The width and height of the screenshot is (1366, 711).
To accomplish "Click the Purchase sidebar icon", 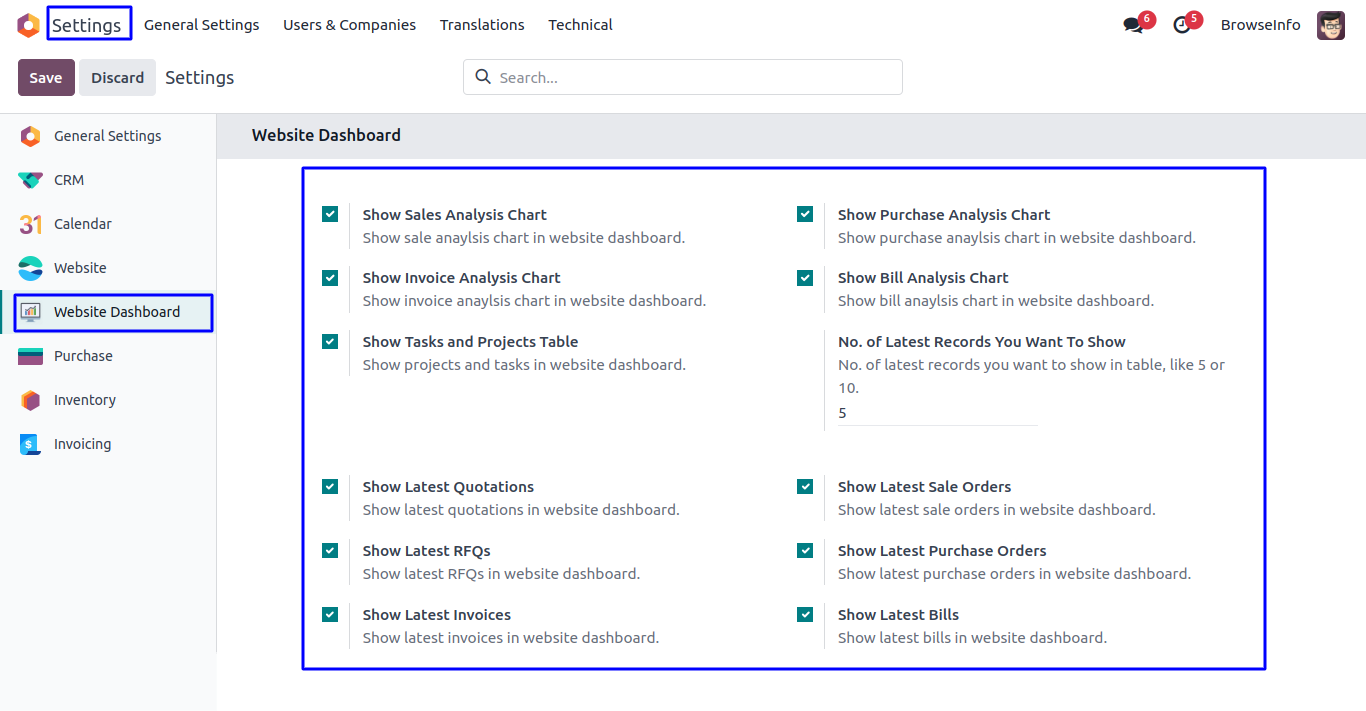I will (30, 356).
